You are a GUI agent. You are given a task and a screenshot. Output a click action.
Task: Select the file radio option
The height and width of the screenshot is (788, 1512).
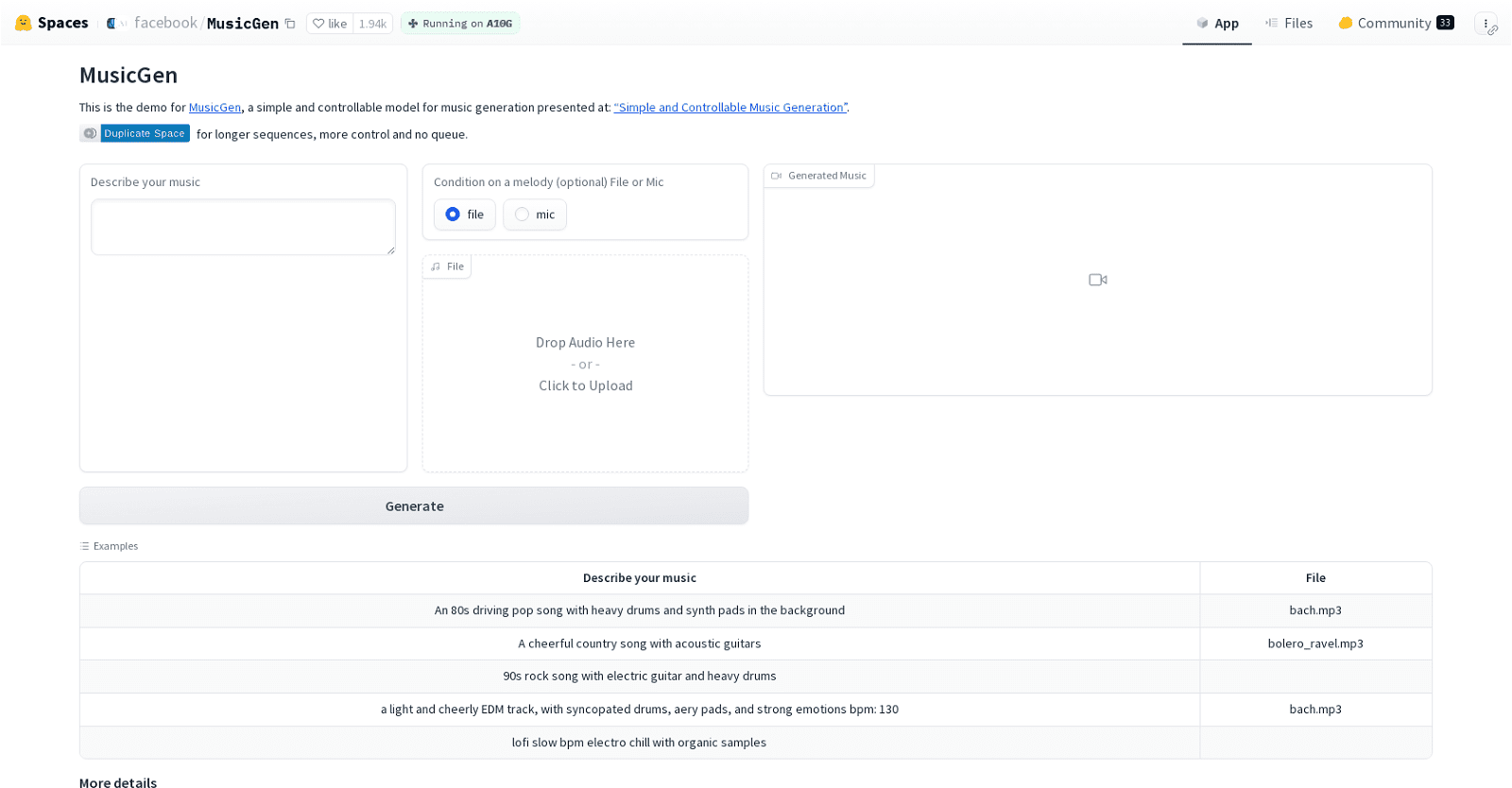tap(454, 214)
